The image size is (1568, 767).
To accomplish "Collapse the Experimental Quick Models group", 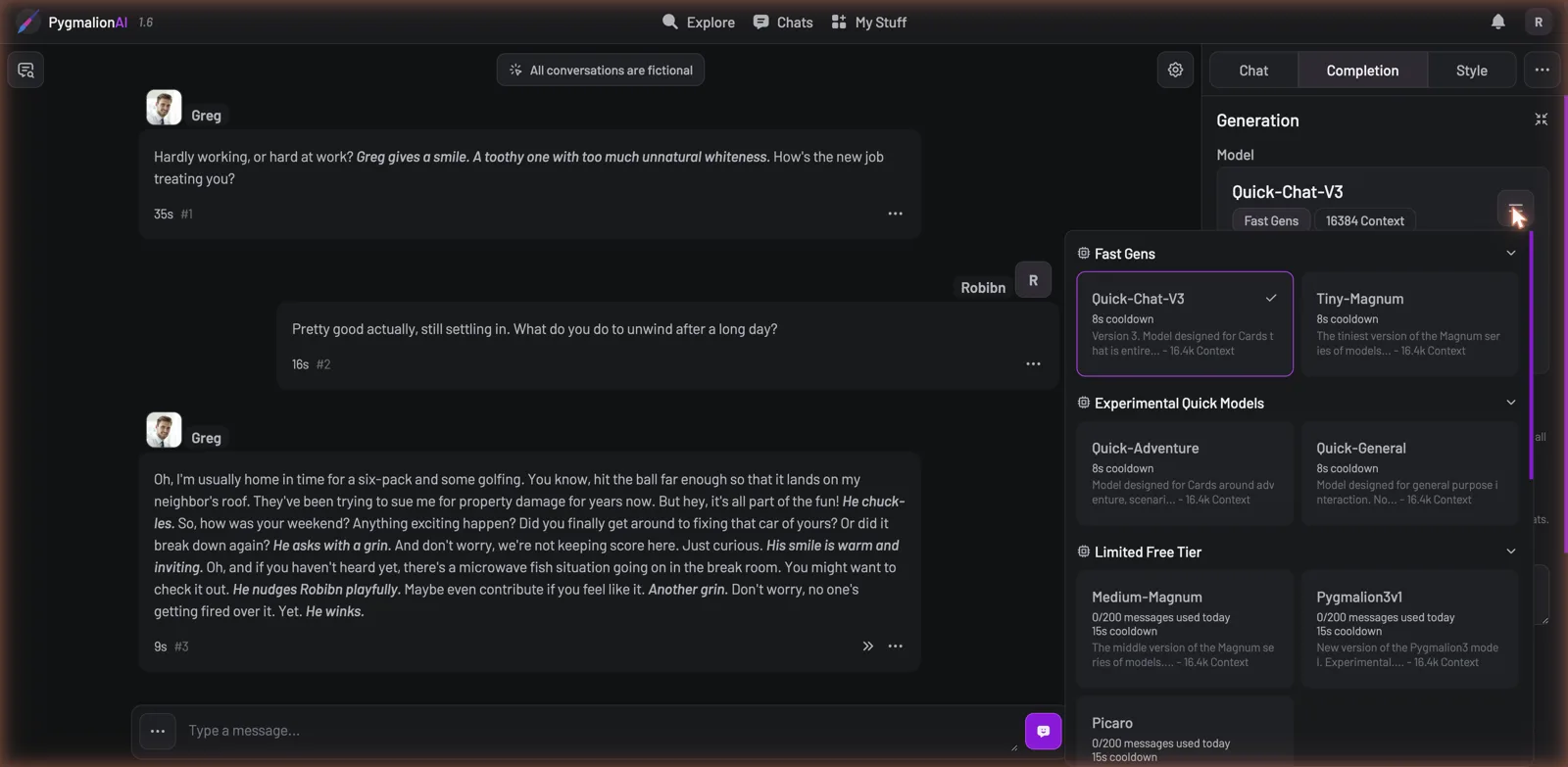I will (1510, 403).
